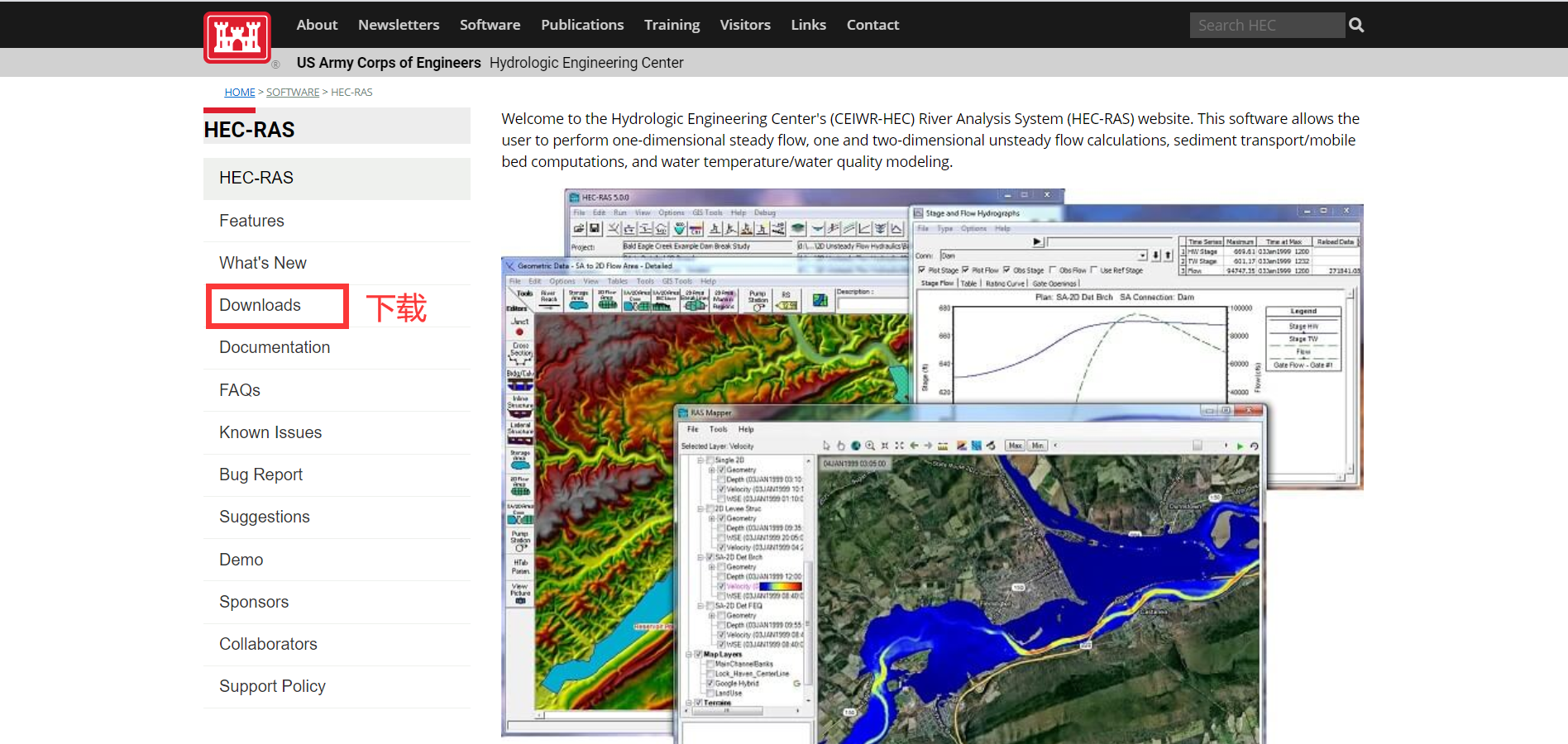Open the Visitors menu item
1568x744 pixels.
pos(745,25)
